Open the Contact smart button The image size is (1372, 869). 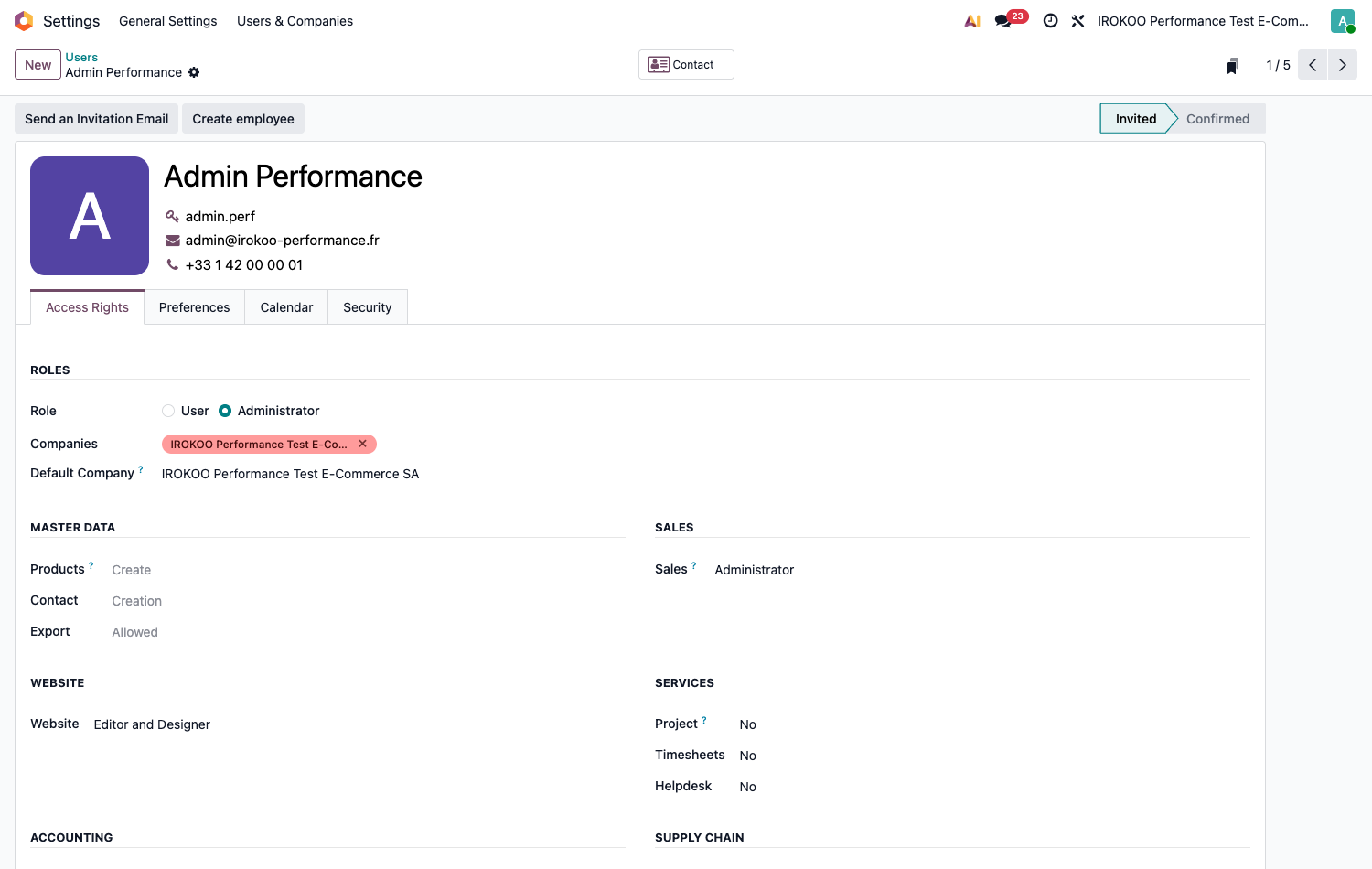686,65
